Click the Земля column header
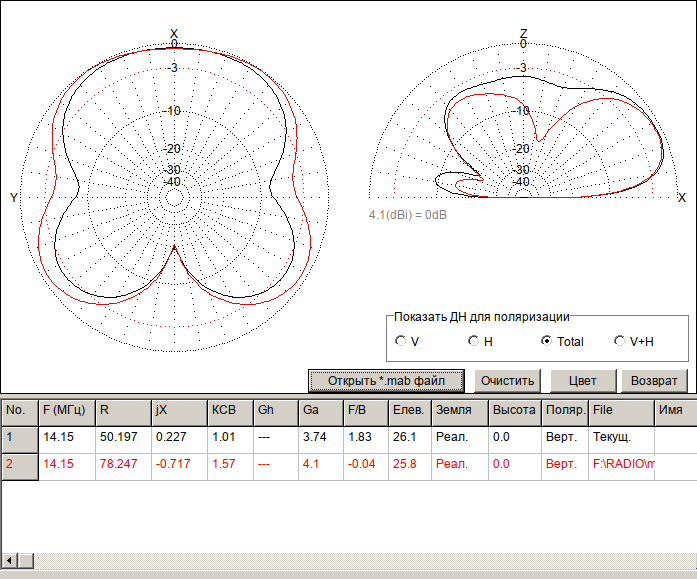This screenshot has width=697, height=579. (458, 410)
